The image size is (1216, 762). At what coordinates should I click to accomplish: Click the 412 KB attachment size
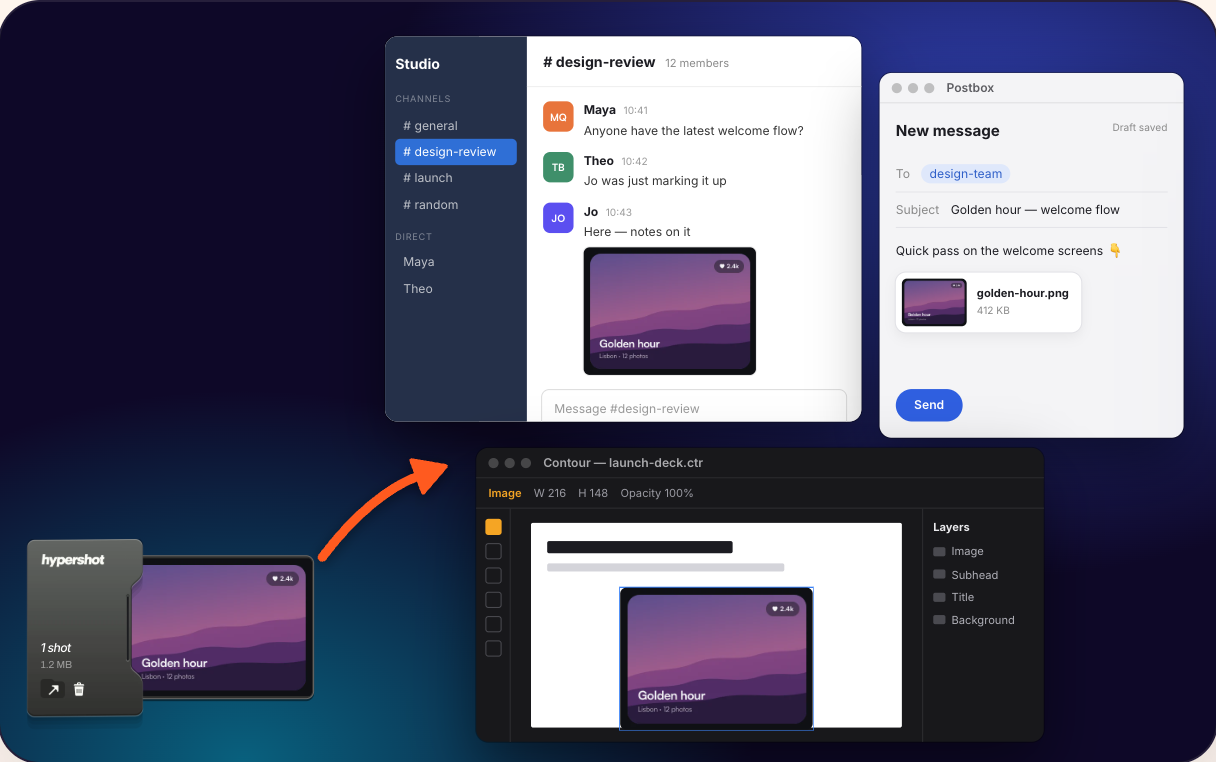pos(993,311)
